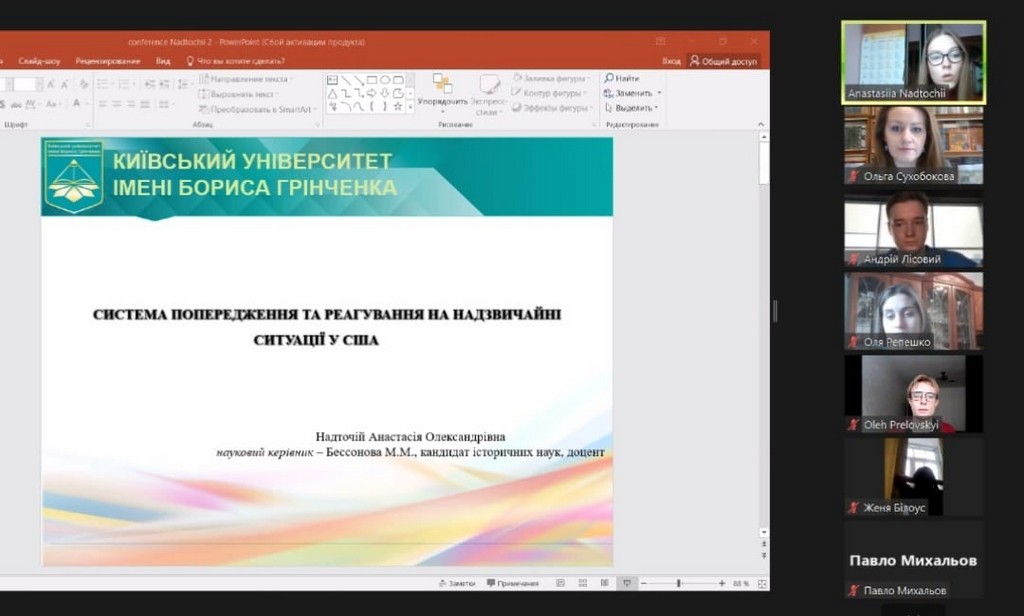Click the zoom slider handle
The height and width of the screenshot is (616, 1024).
(x=679, y=583)
